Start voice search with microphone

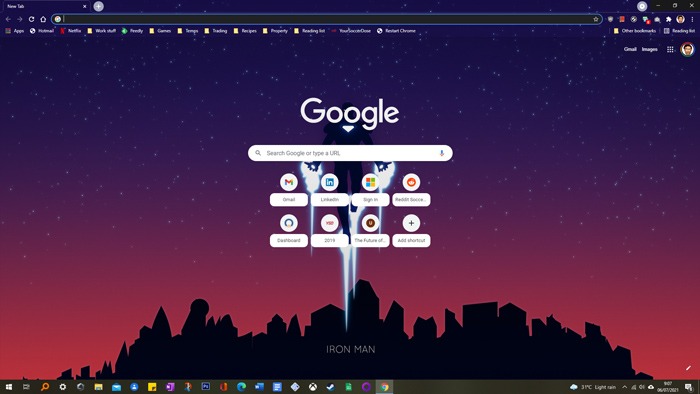pos(442,153)
